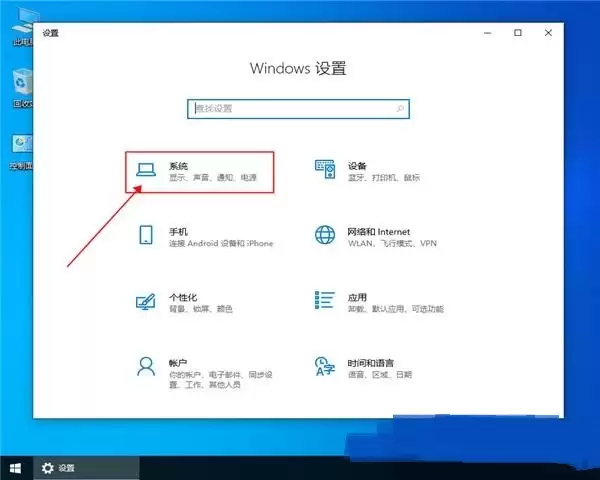
Task: Open the 网络和 Internet globe icon
Action: (x=325, y=235)
